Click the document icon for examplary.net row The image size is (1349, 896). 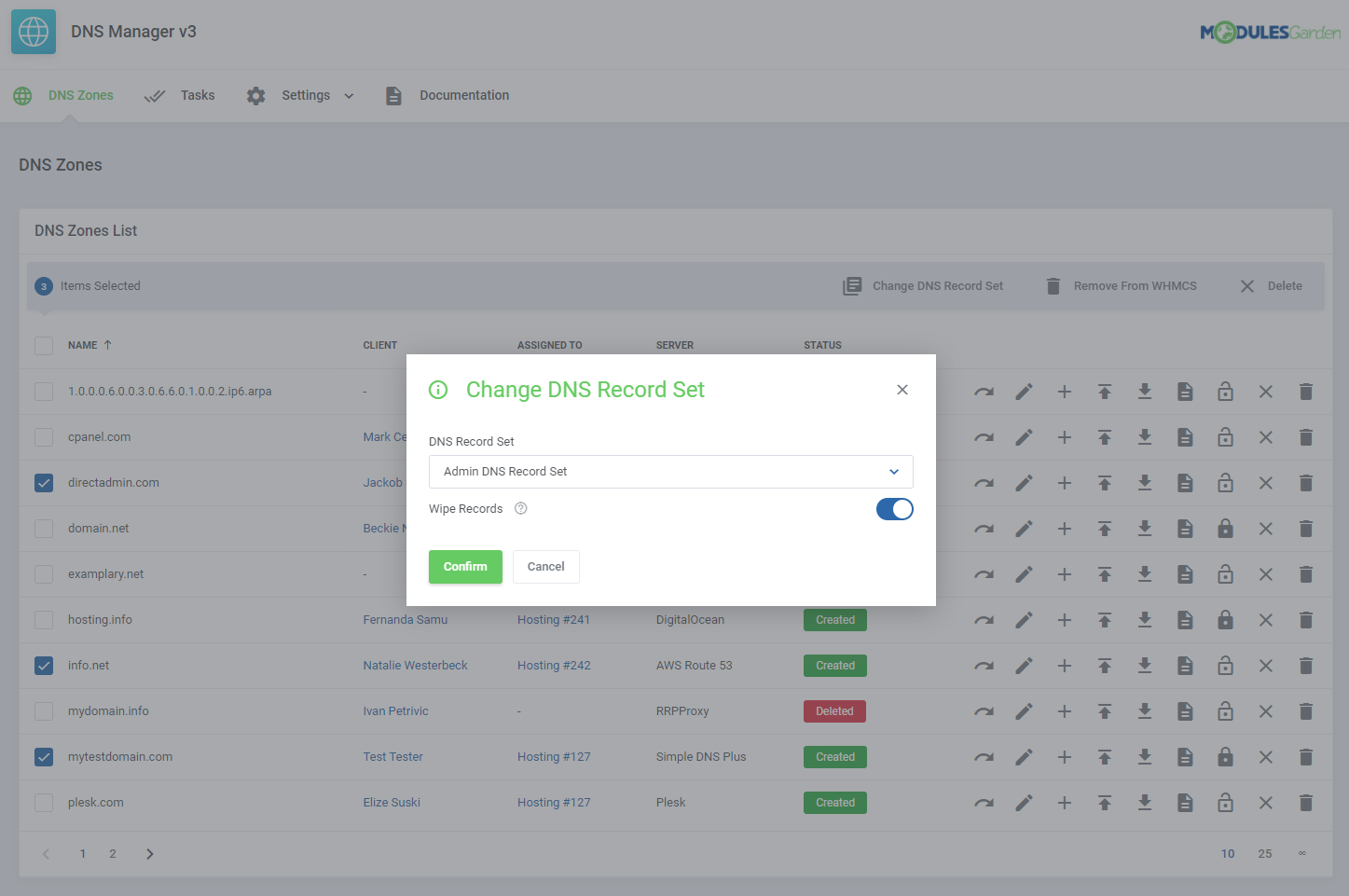click(x=1185, y=574)
